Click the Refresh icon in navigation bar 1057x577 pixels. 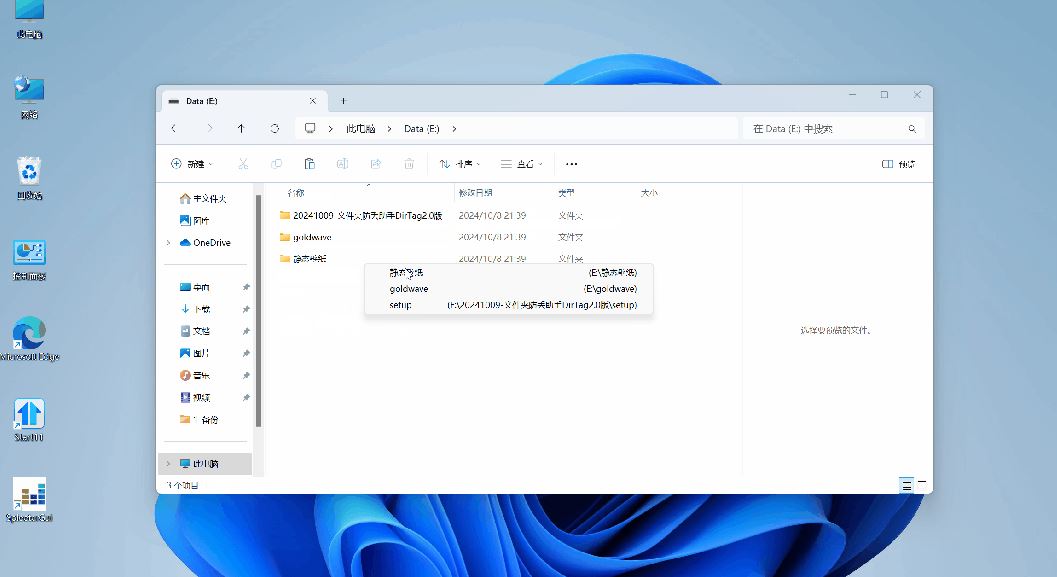coord(274,129)
